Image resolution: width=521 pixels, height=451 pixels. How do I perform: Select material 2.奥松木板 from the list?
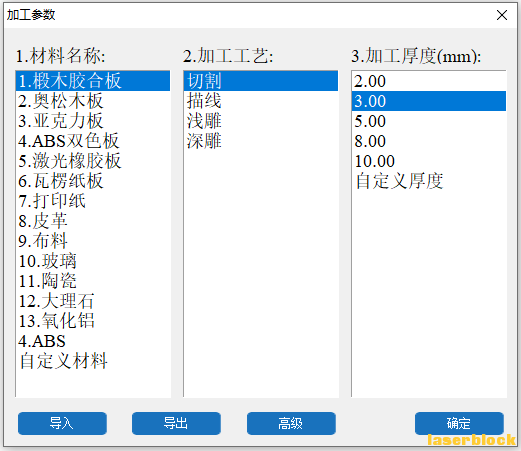pyautogui.click(x=93, y=101)
